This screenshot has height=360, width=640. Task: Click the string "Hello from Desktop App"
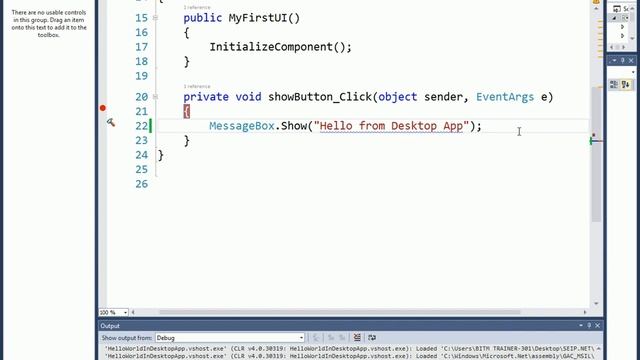pyautogui.click(x=391, y=126)
